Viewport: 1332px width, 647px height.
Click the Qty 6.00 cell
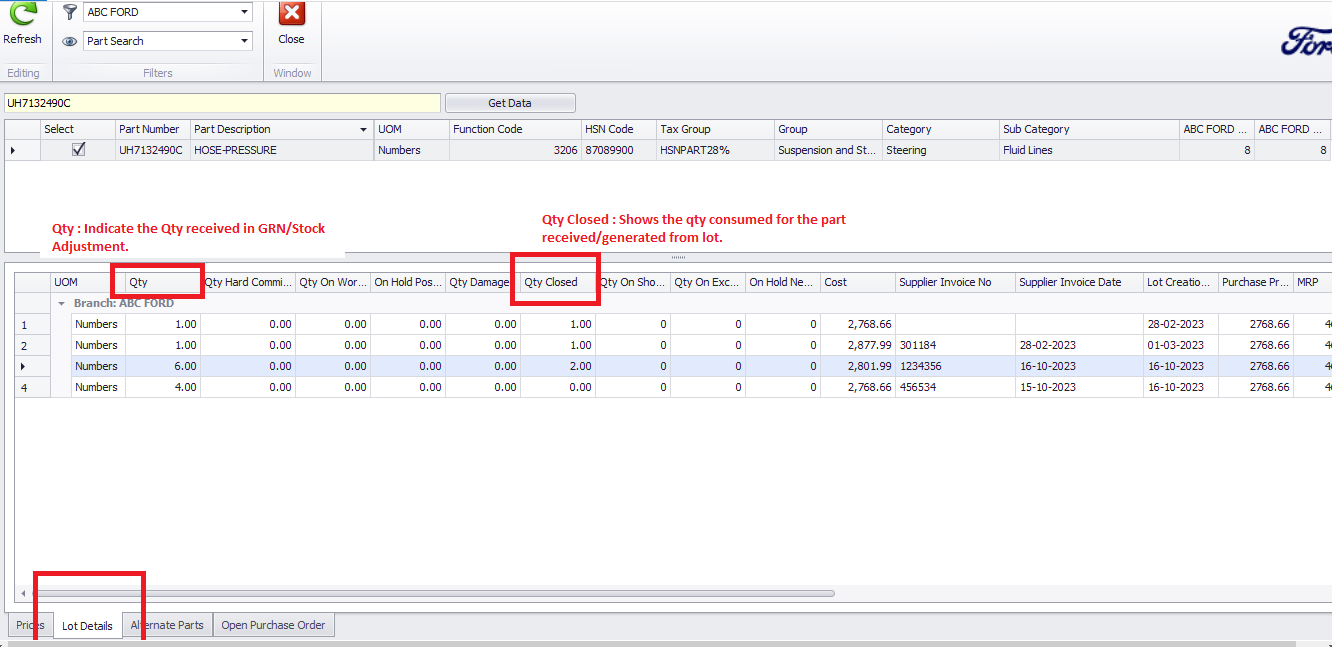click(x=163, y=366)
